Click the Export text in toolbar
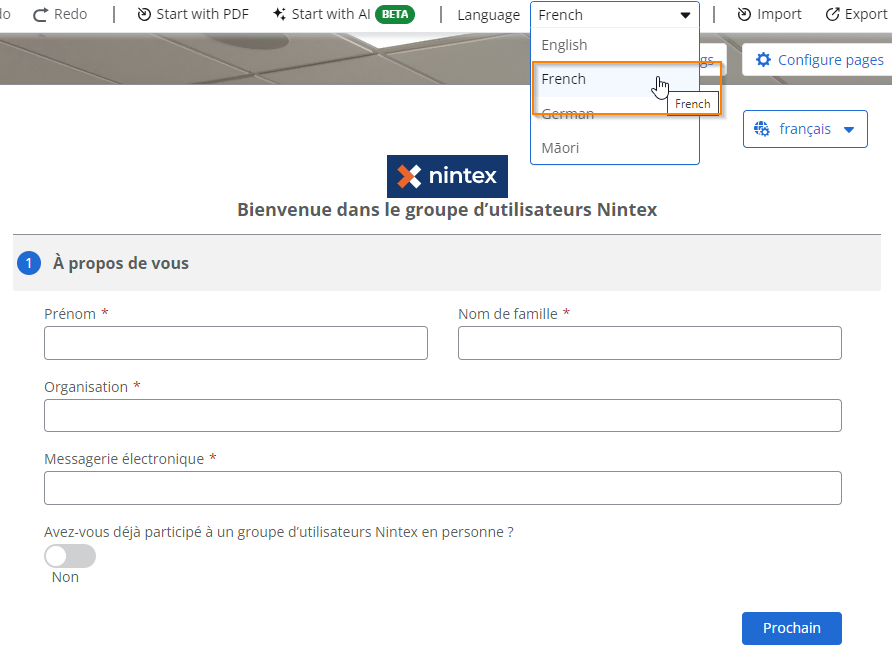The image size is (892, 653). tap(866, 14)
